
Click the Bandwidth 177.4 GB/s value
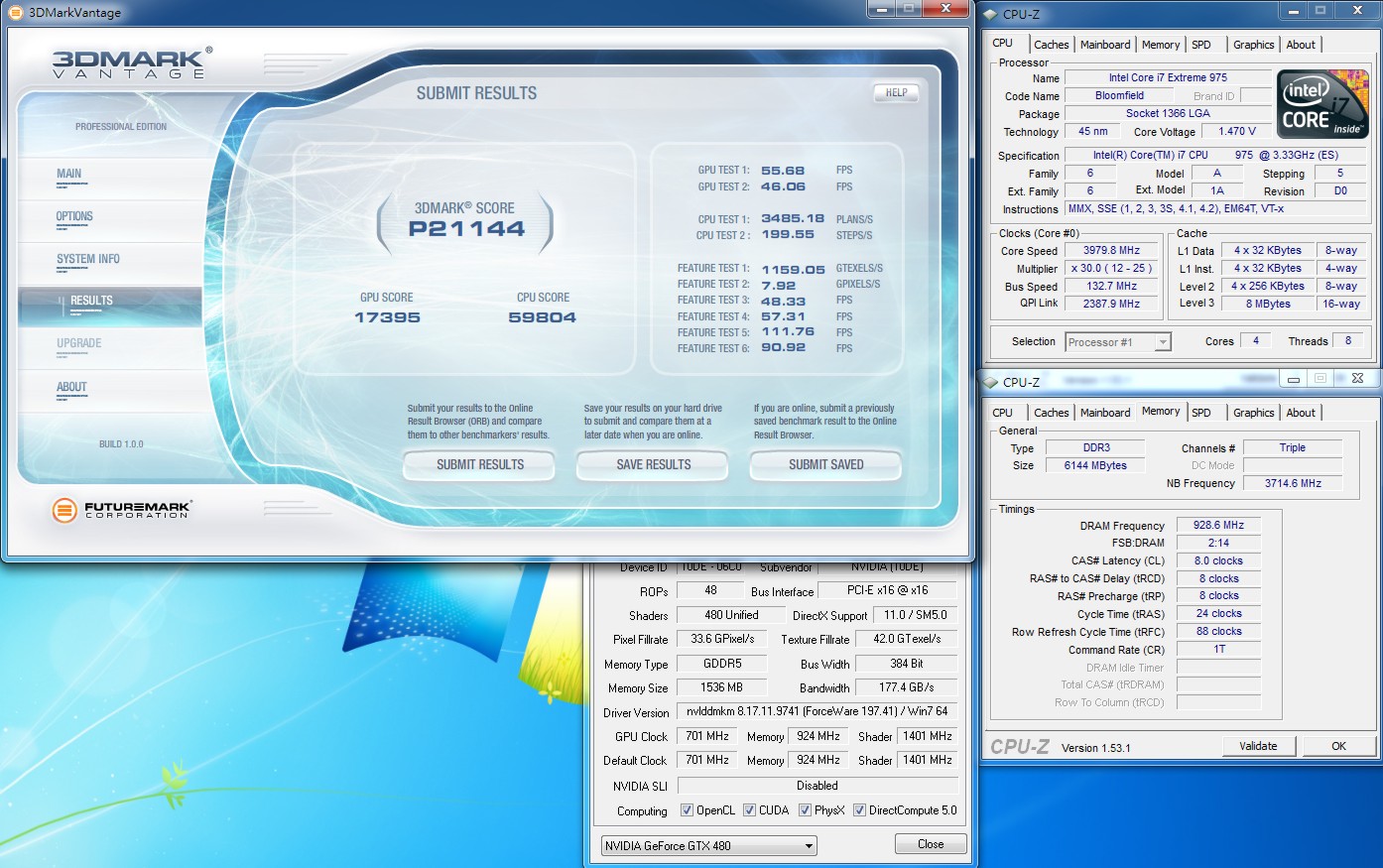click(x=906, y=687)
